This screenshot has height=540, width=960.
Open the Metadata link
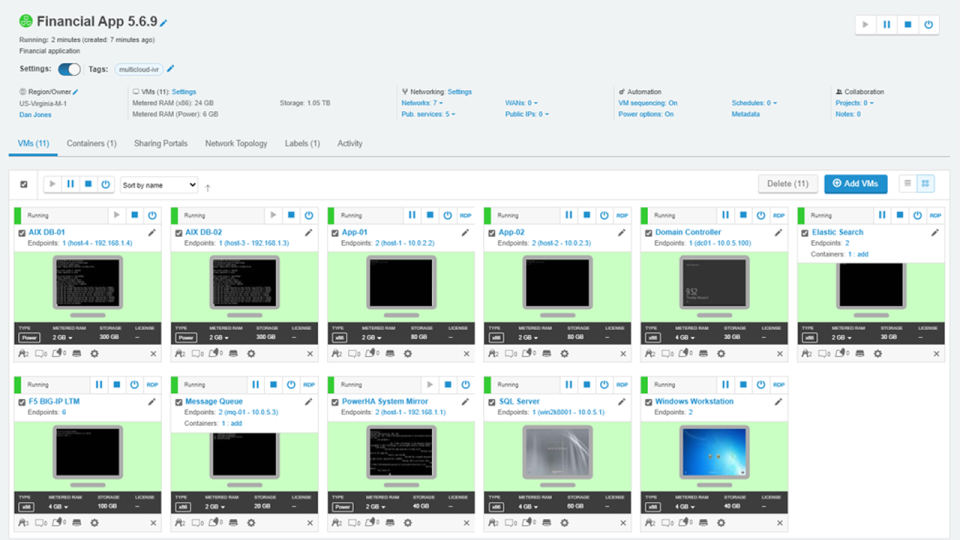tap(745, 114)
